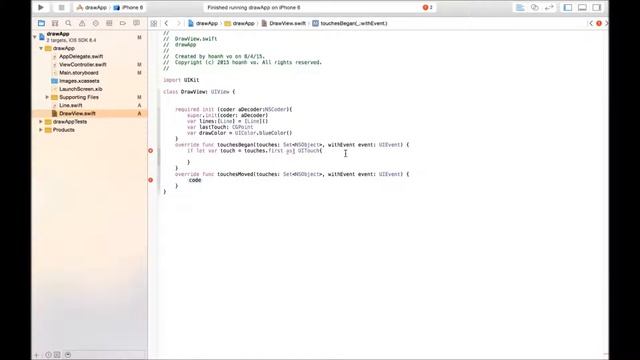Toggle the Debug area panel
This screenshot has height=360, width=640.
(x=582, y=7)
